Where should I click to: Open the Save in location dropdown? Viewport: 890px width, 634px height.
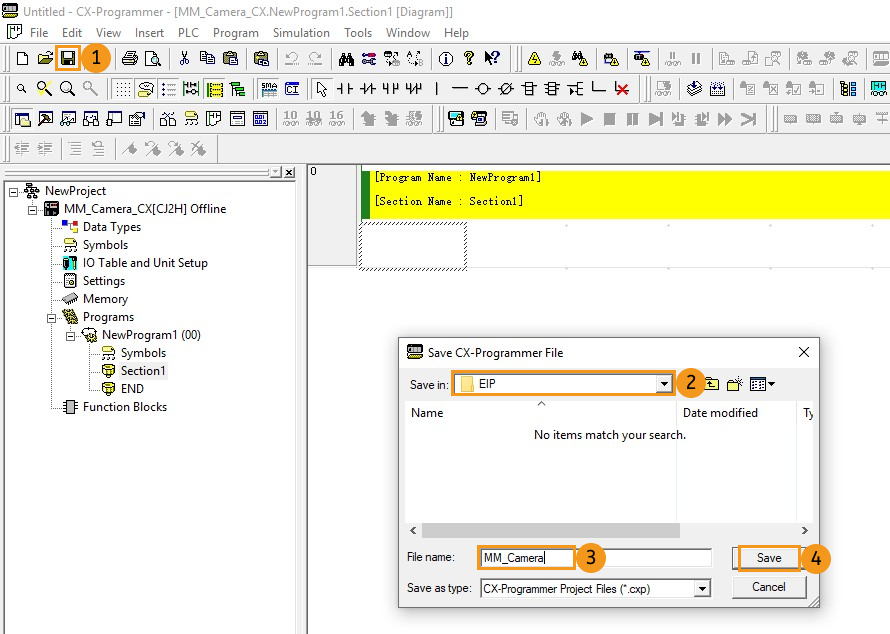(x=665, y=383)
